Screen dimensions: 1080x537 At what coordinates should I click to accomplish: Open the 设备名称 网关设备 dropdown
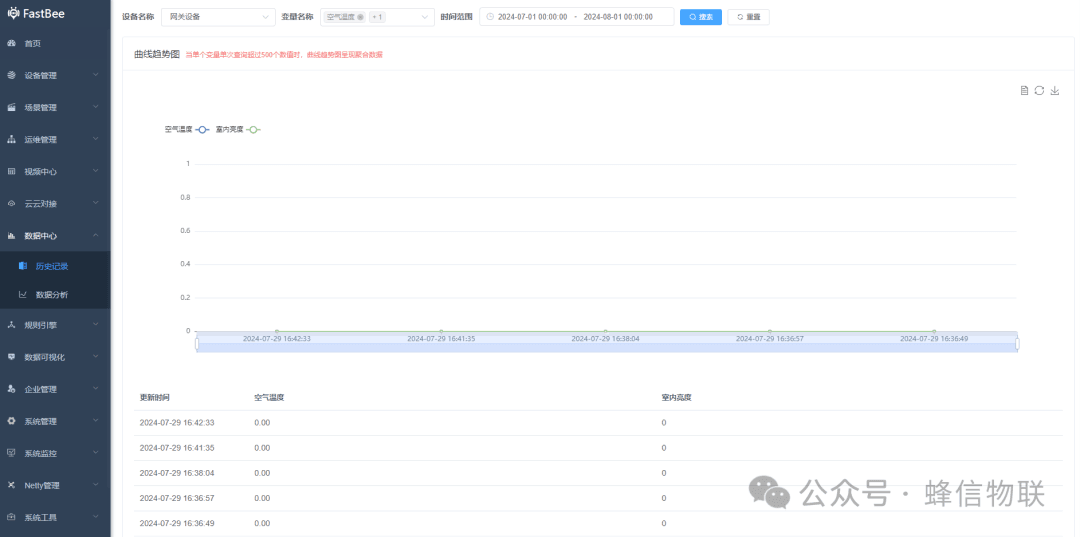pyautogui.click(x=218, y=17)
